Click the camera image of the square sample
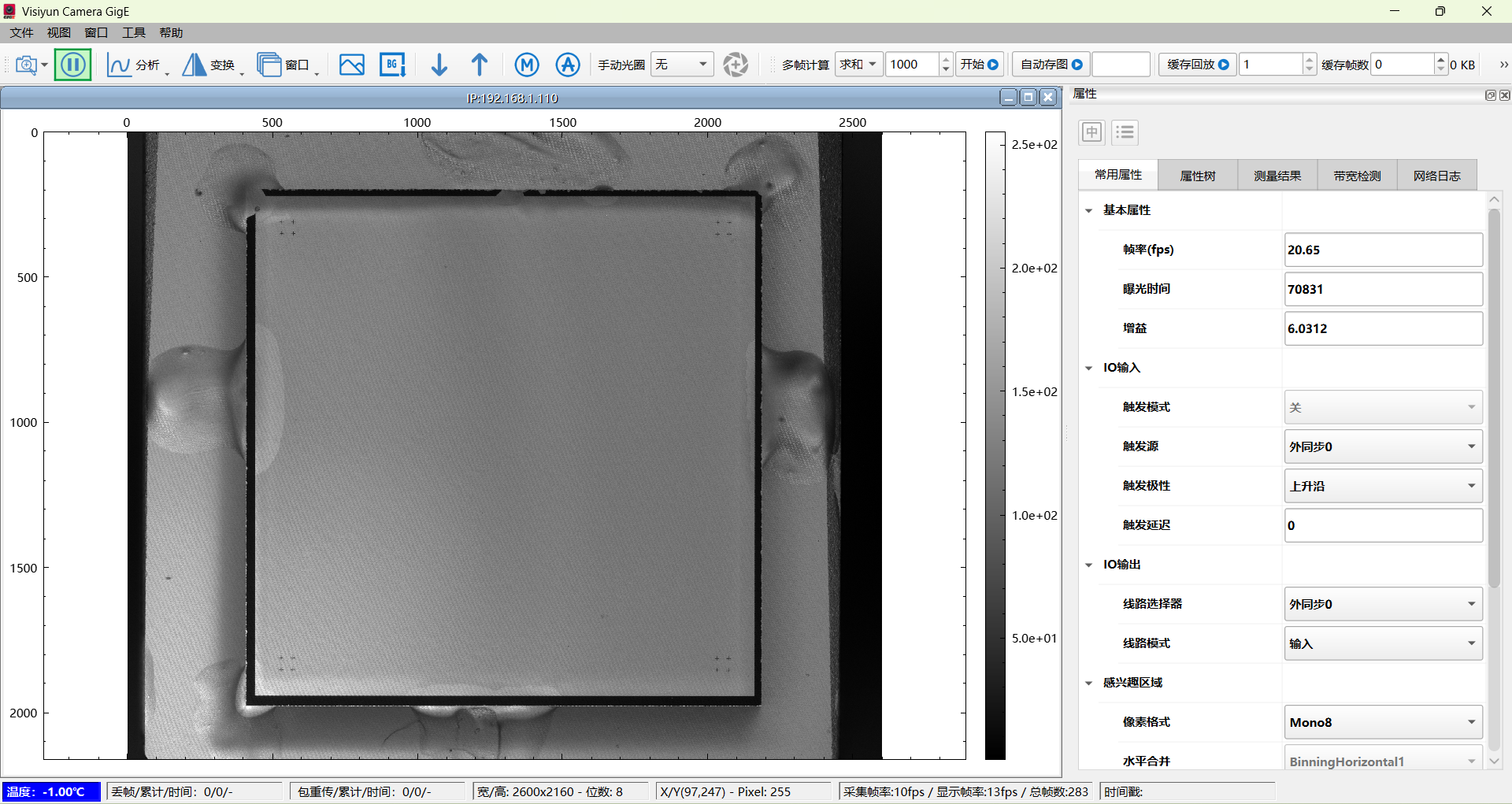1512x804 pixels. [x=505, y=446]
